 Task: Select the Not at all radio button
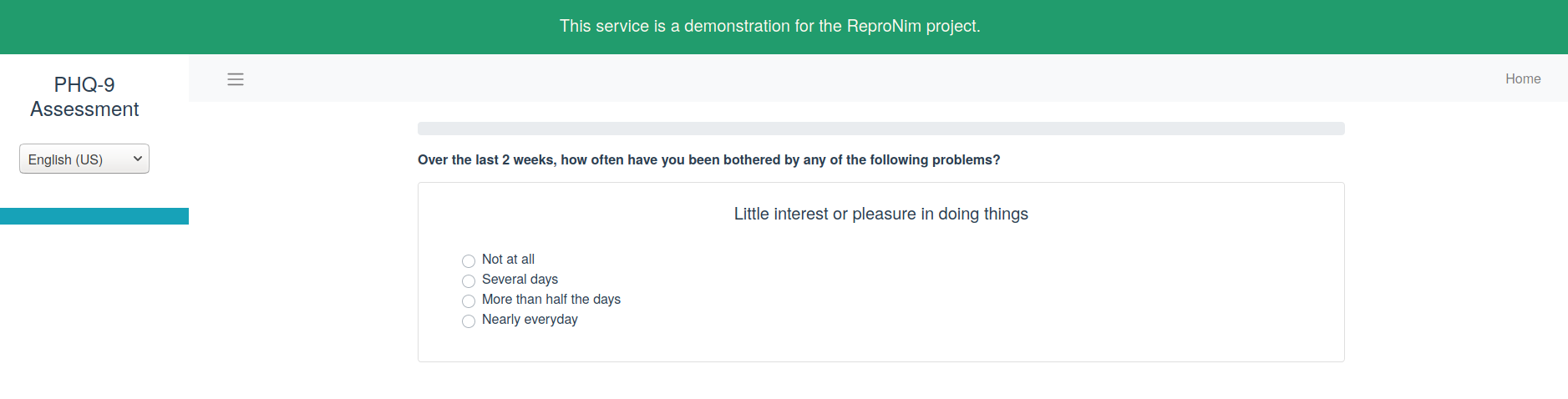[469, 261]
